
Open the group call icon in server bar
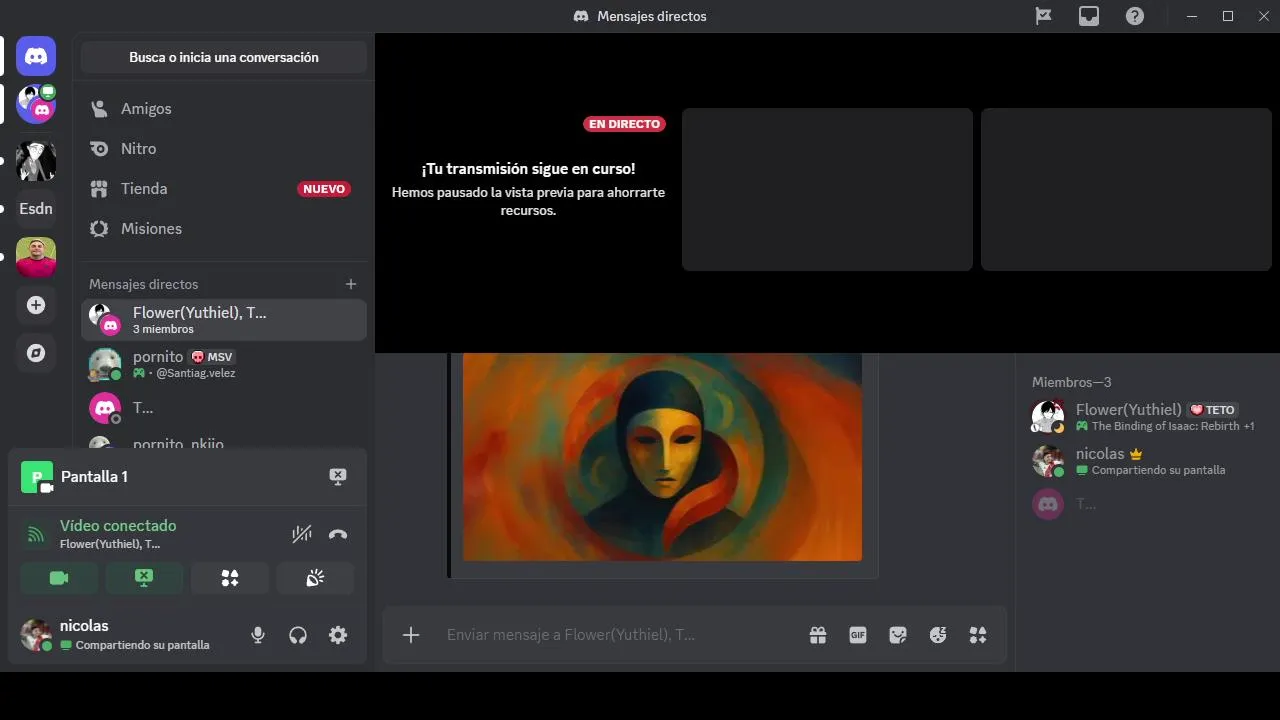coord(36,104)
